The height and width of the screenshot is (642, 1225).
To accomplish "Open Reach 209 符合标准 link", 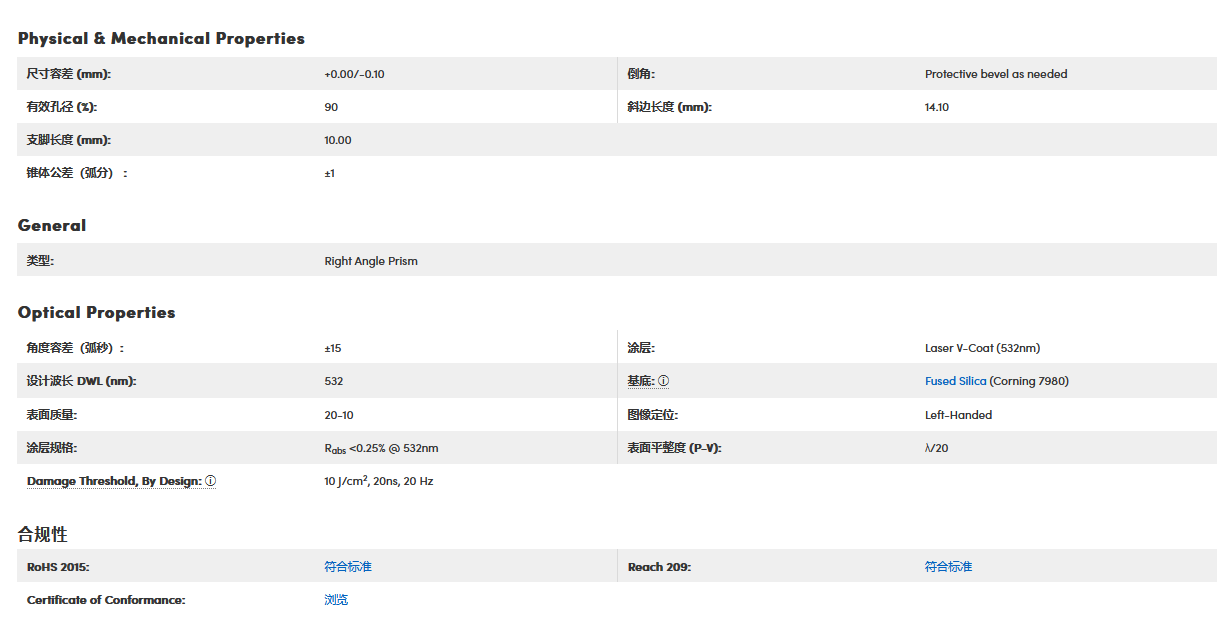I will click(x=948, y=567).
